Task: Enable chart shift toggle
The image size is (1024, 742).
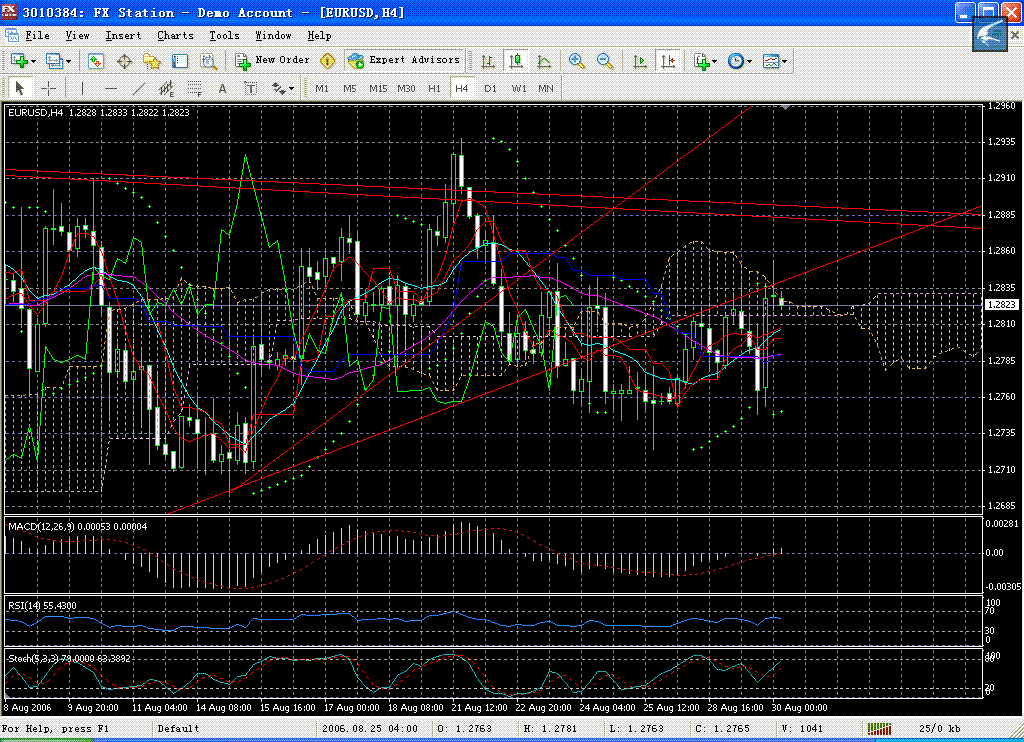Action: tap(668, 61)
